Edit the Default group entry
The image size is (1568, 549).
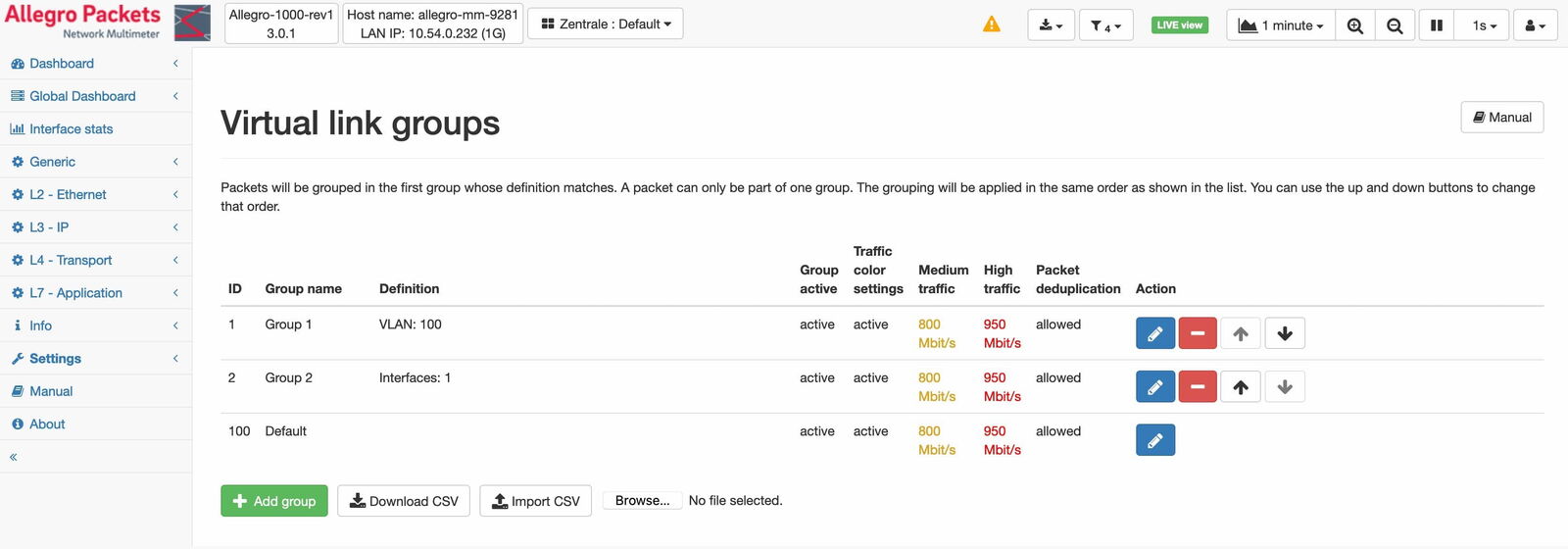1154,440
